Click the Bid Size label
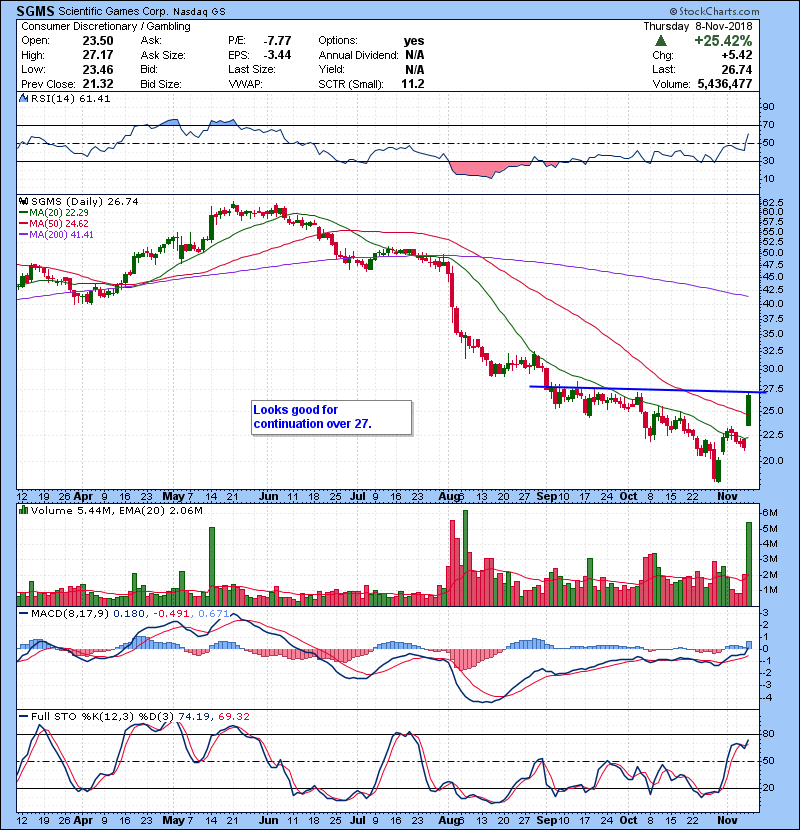Screen dimensions: 800x830 coord(161,84)
